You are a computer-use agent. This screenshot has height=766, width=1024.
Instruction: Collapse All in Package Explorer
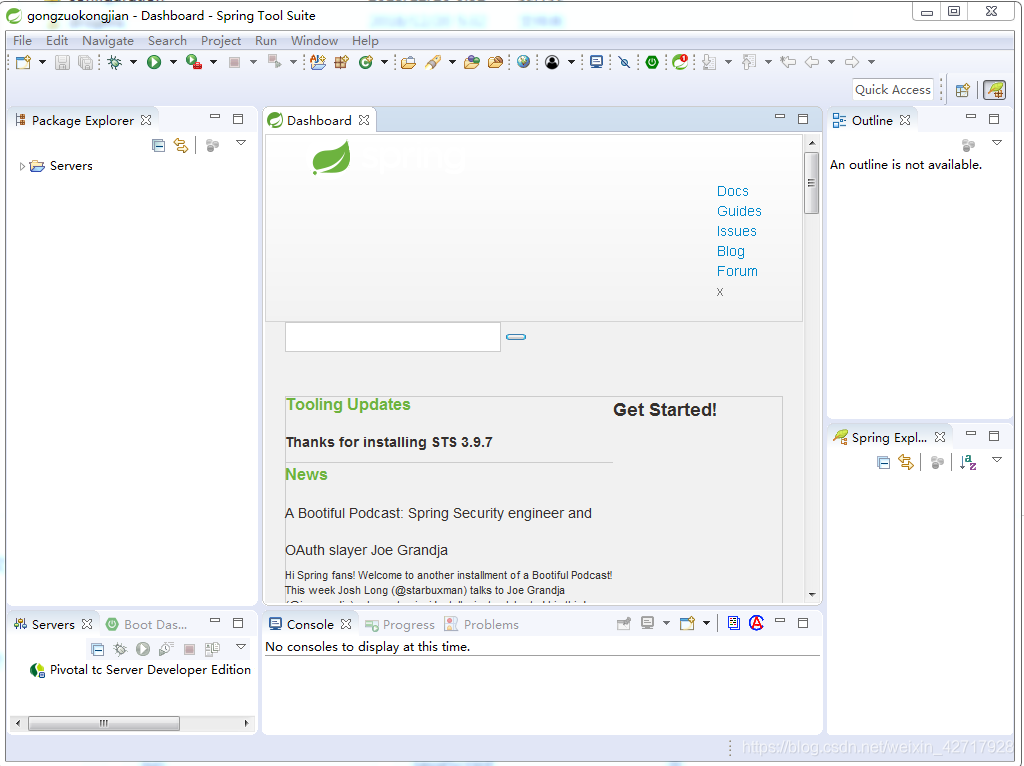click(x=158, y=145)
